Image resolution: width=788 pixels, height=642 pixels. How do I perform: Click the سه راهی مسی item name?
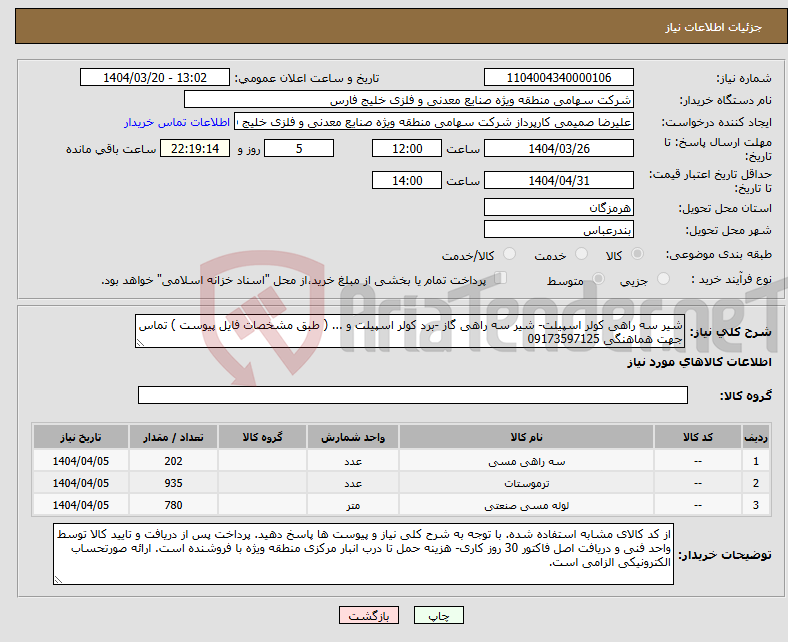pyautogui.click(x=526, y=462)
